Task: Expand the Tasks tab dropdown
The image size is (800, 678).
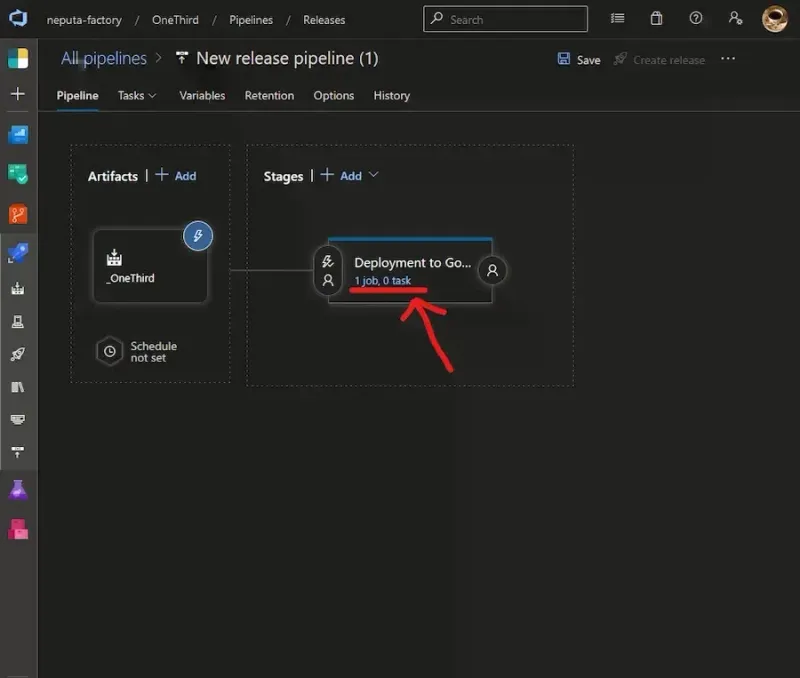Action: 137,96
